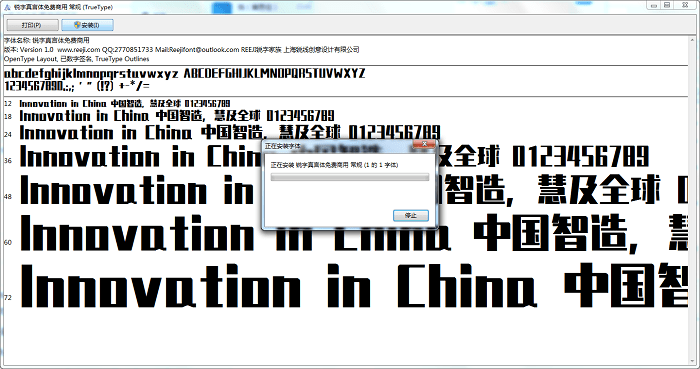Close the font viewer window
This screenshot has width=700, height=369.
[685, 5]
